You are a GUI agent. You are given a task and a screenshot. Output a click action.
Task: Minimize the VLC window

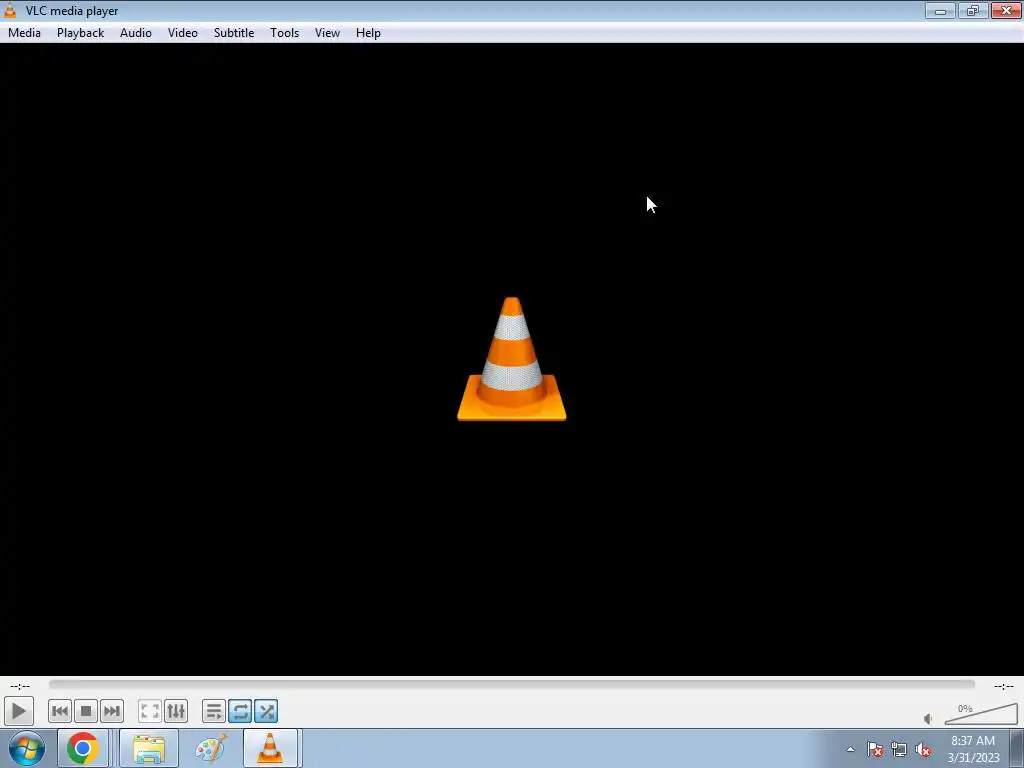click(940, 10)
